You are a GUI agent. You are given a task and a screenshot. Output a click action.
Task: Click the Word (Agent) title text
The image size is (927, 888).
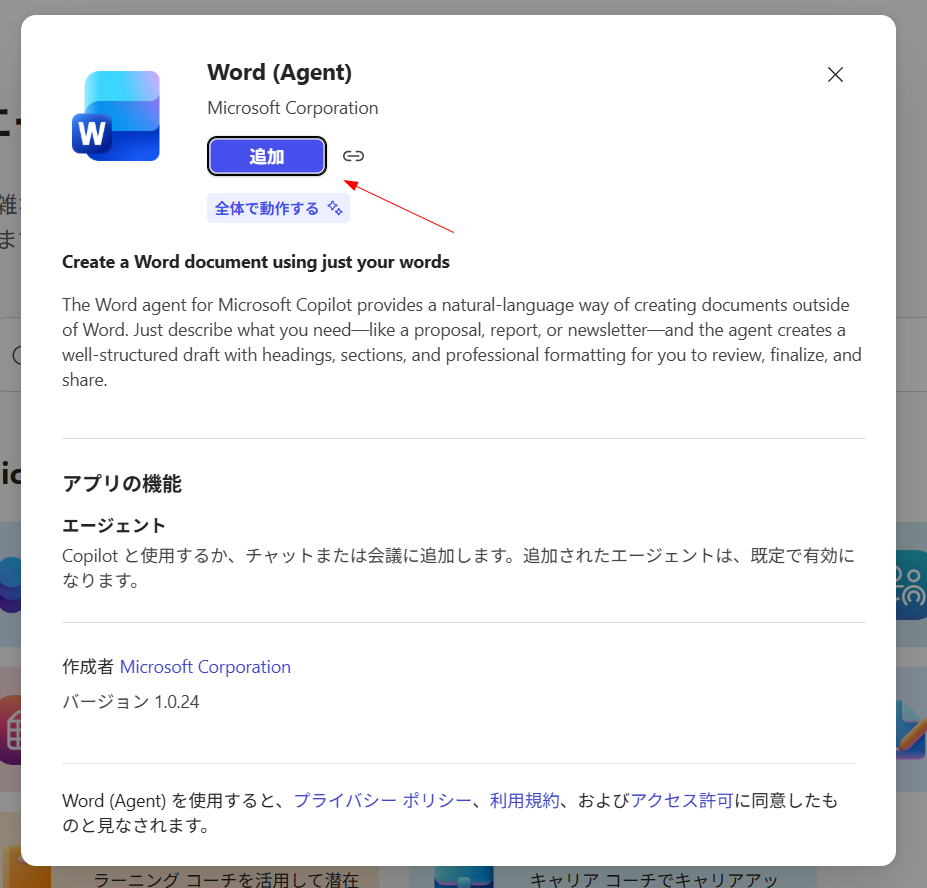(x=279, y=73)
